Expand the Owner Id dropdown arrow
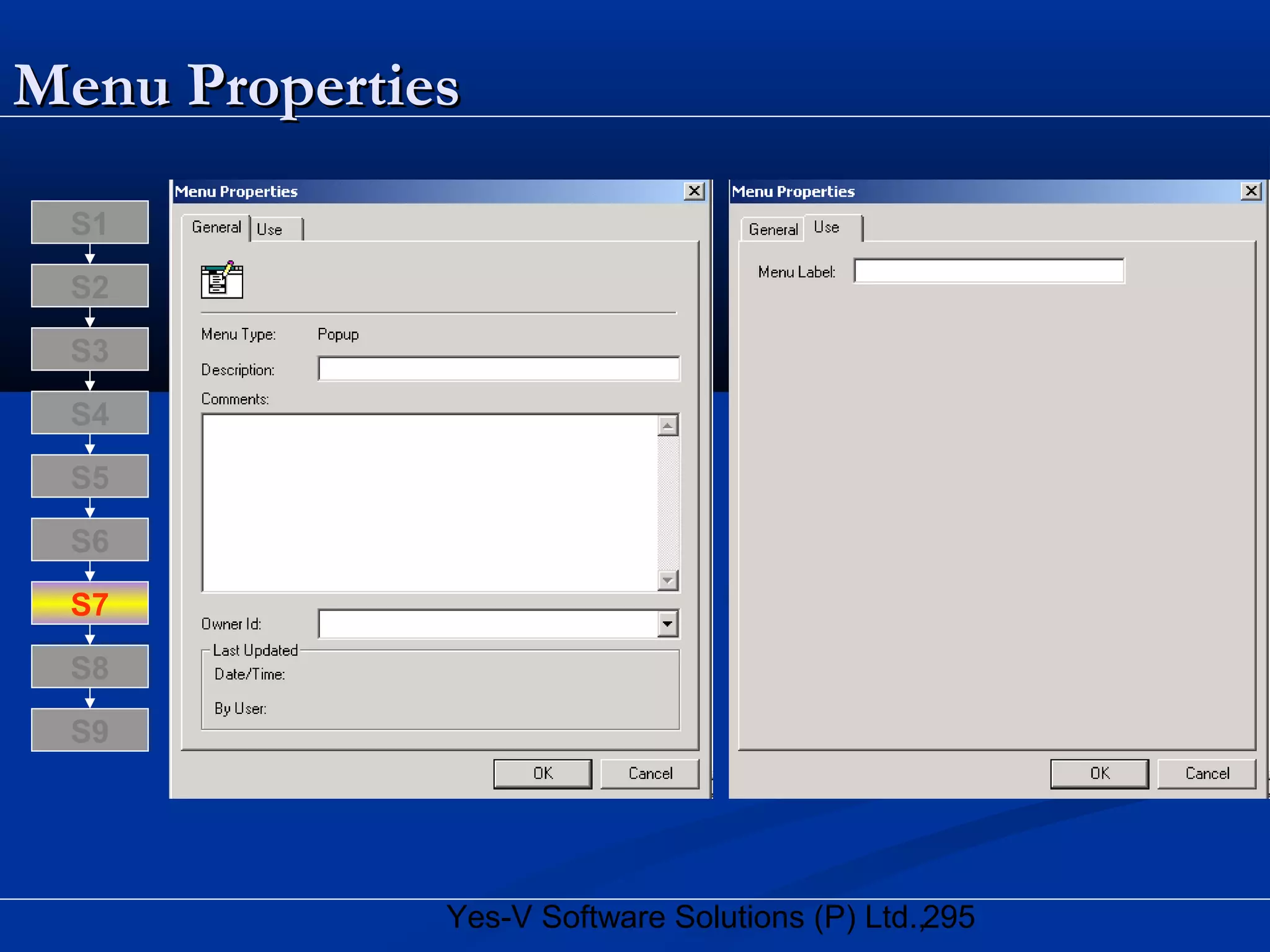This screenshot has width=1270, height=952. pyautogui.click(x=667, y=624)
